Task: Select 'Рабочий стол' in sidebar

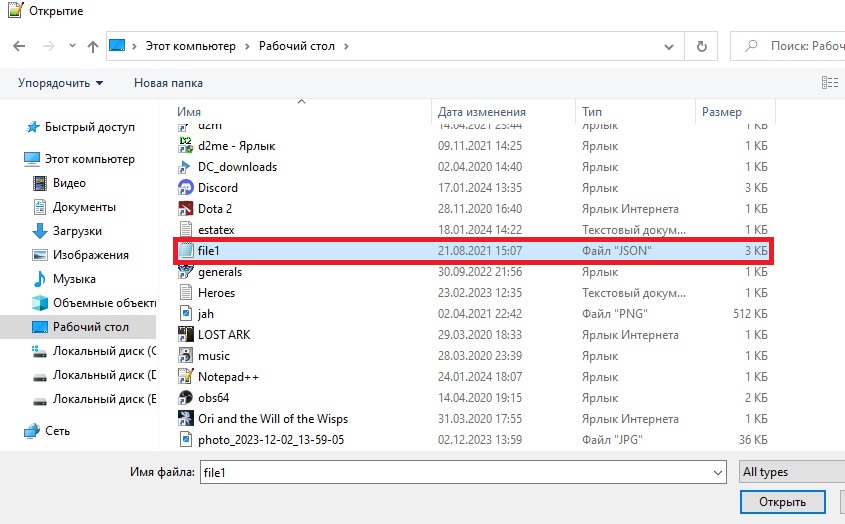Action: pyautogui.click(x=91, y=327)
